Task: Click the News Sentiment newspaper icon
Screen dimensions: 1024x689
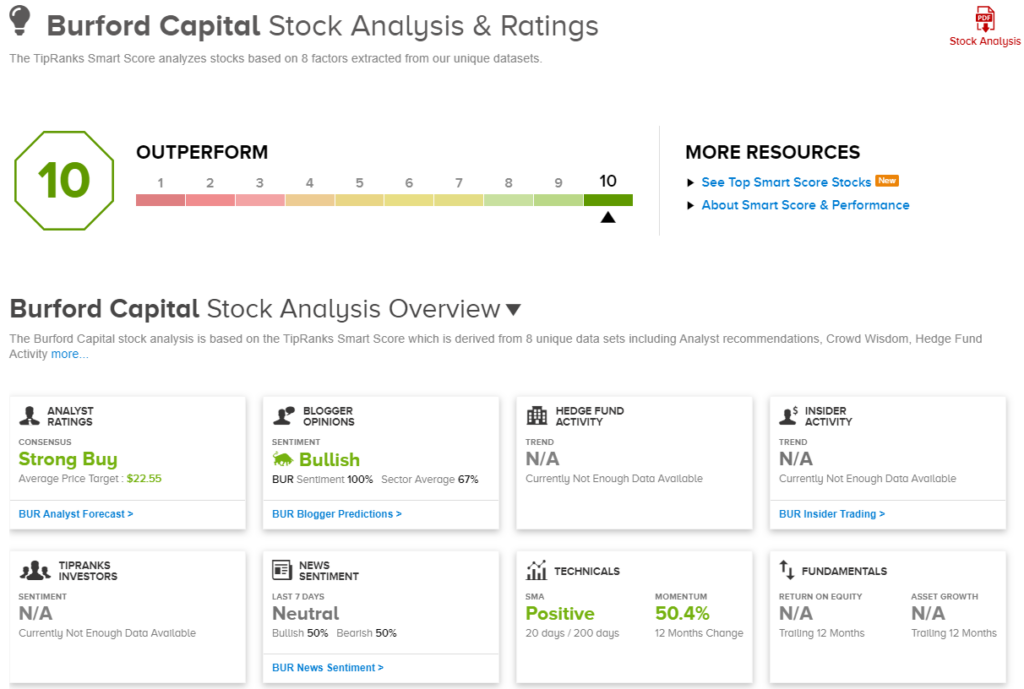Action: (282, 570)
